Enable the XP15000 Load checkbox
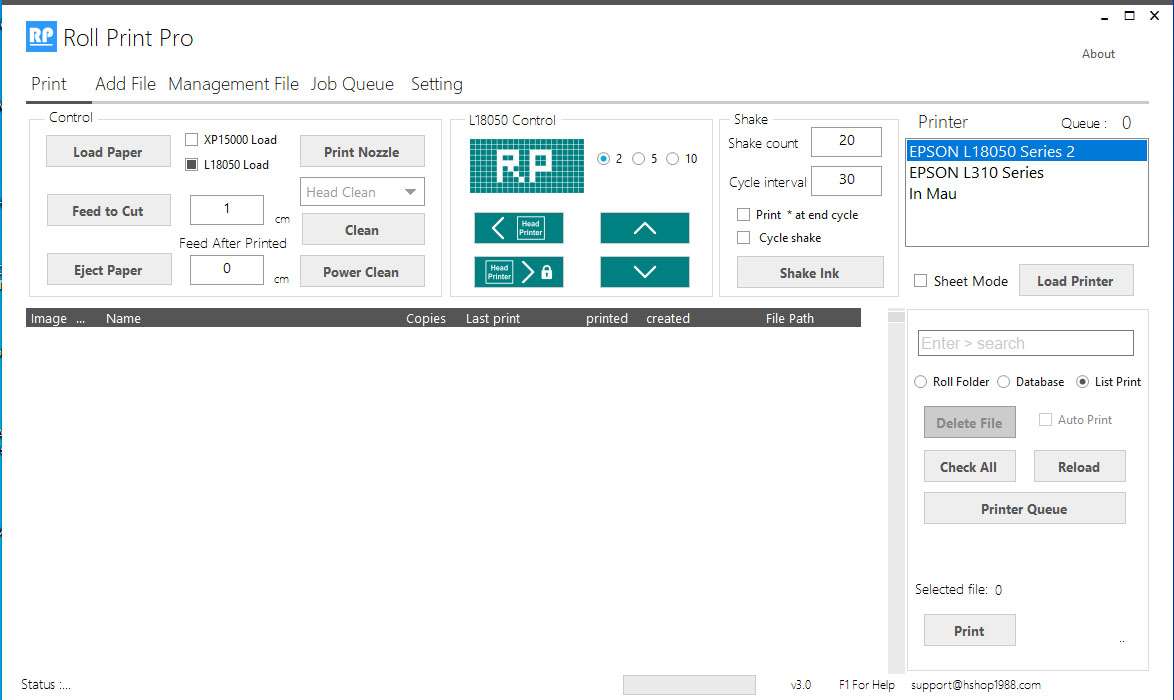The image size is (1174, 700). pyautogui.click(x=192, y=140)
